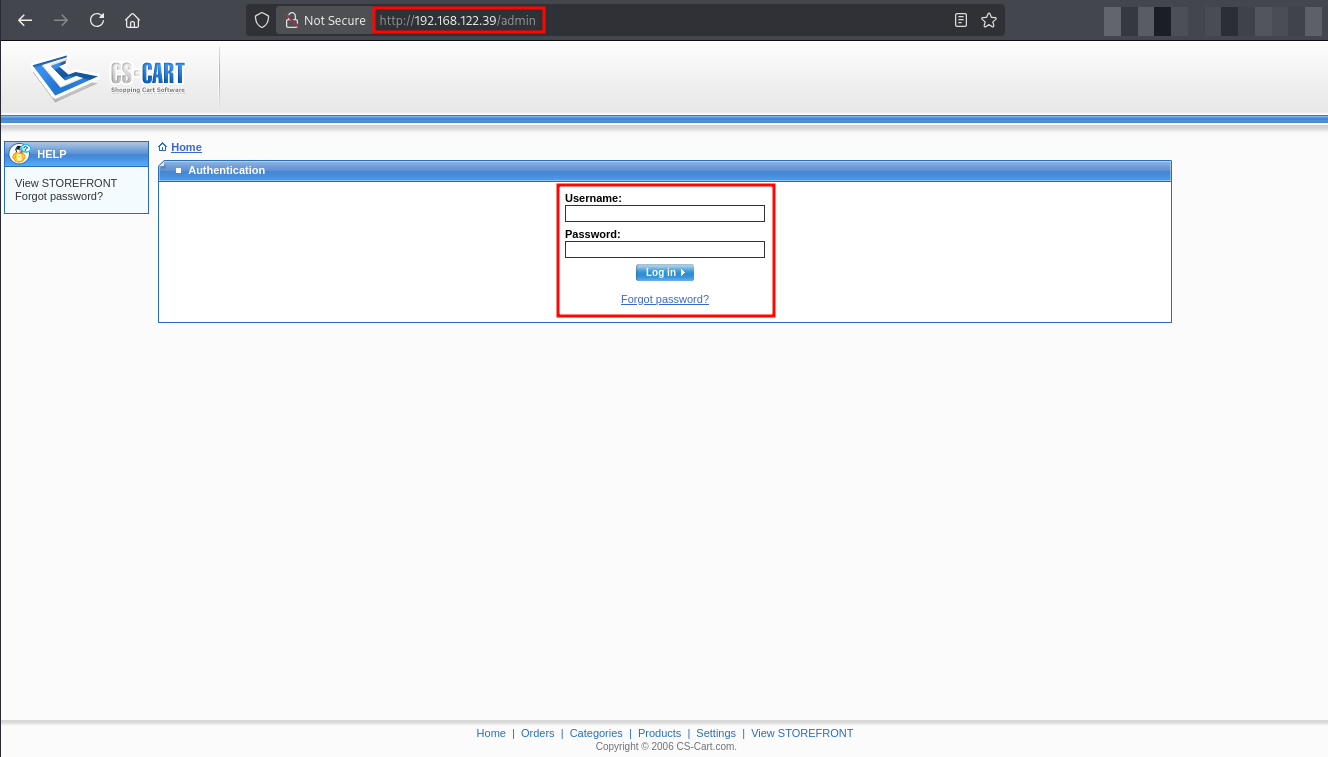Click the shield tracking protection icon
Screen dimensions: 1328x757
point(261,20)
